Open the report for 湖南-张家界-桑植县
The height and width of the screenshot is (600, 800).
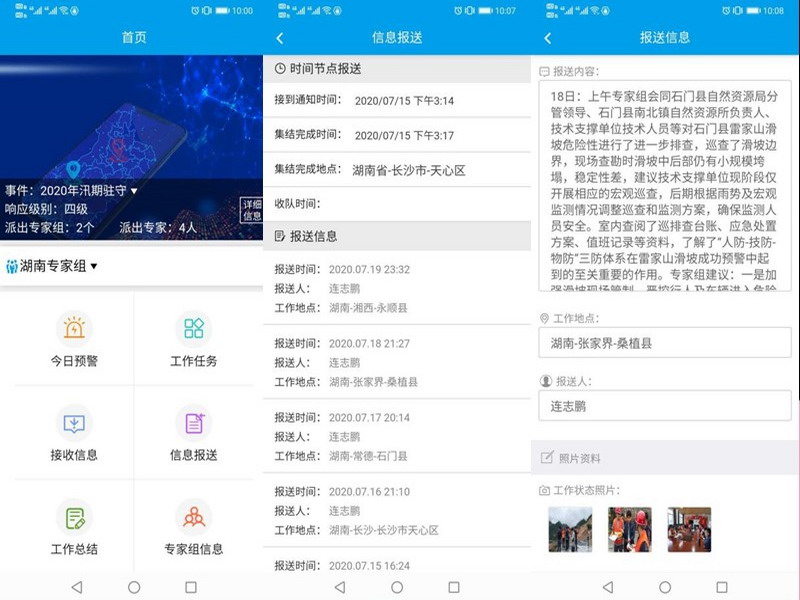coord(397,362)
